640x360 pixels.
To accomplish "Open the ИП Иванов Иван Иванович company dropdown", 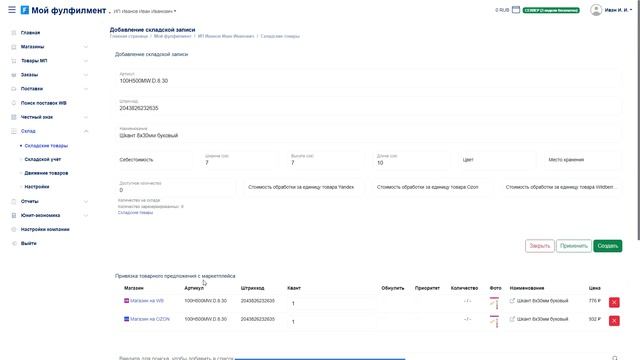I will tap(145, 11).
